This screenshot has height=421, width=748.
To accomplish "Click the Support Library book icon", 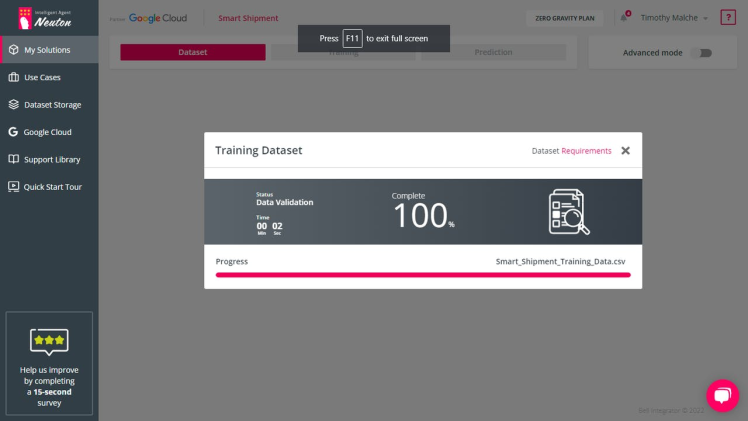I will tap(13, 159).
